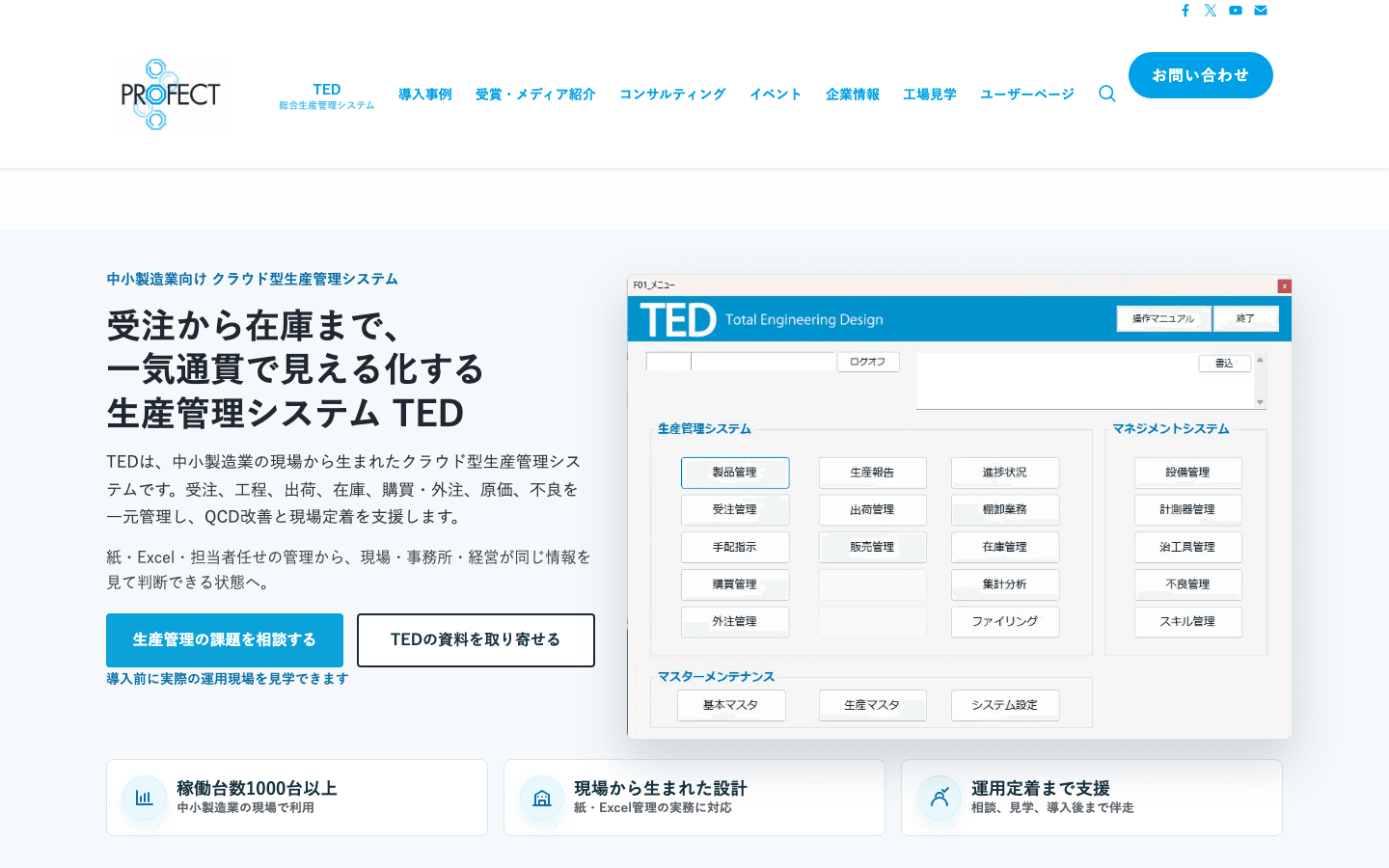The width and height of the screenshot is (1389, 868).
Task: Click the 中小製造業の現場で利用 caption
Action: coord(246,808)
